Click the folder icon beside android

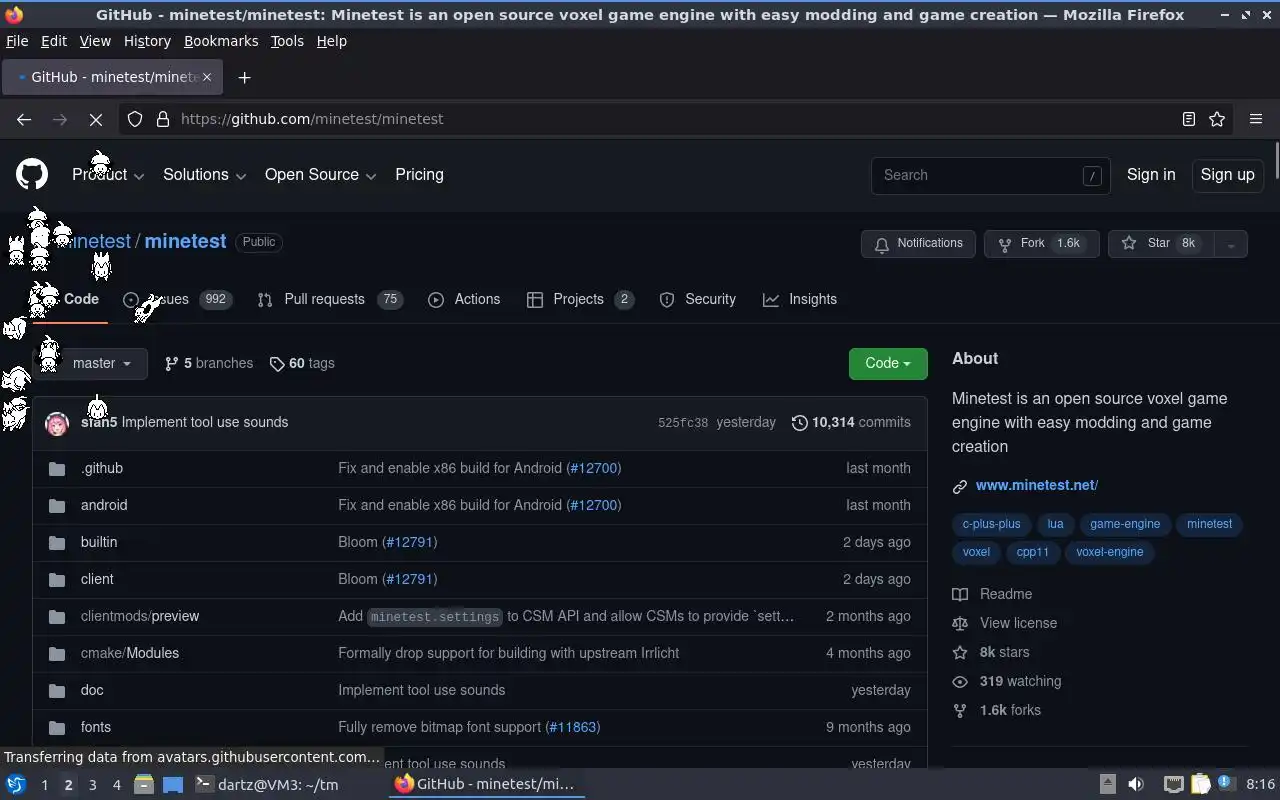(57, 505)
